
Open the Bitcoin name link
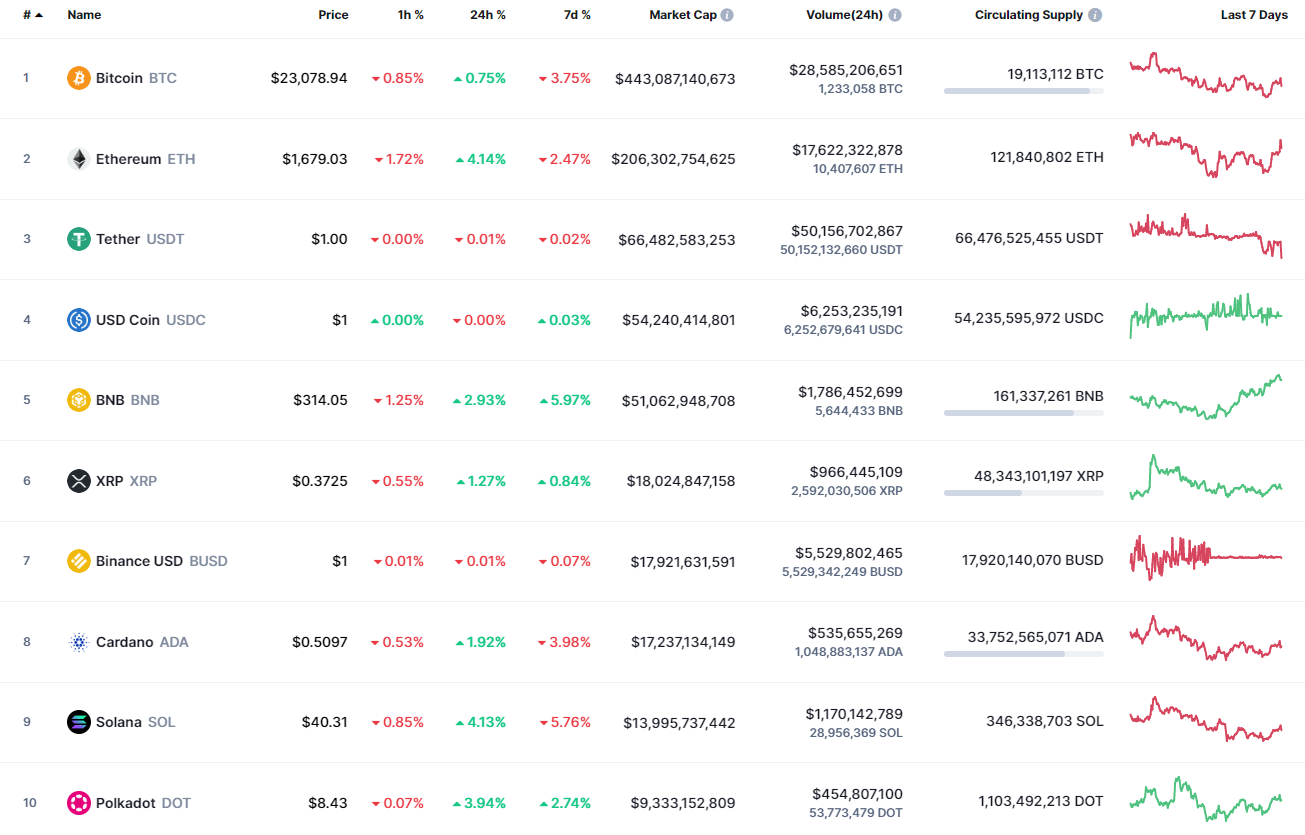tap(118, 77)
